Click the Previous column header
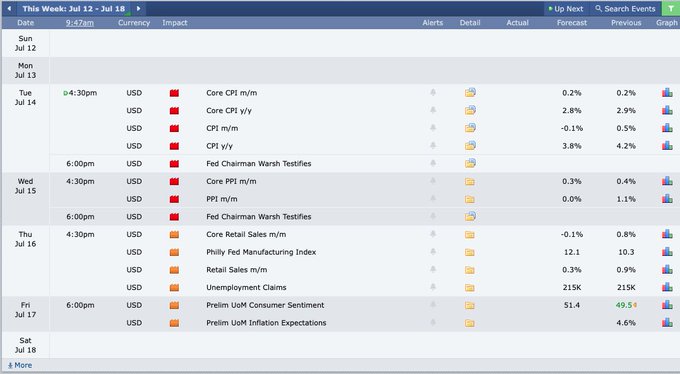This screenshot has width=680, height=374. click(x=626, y=23)
